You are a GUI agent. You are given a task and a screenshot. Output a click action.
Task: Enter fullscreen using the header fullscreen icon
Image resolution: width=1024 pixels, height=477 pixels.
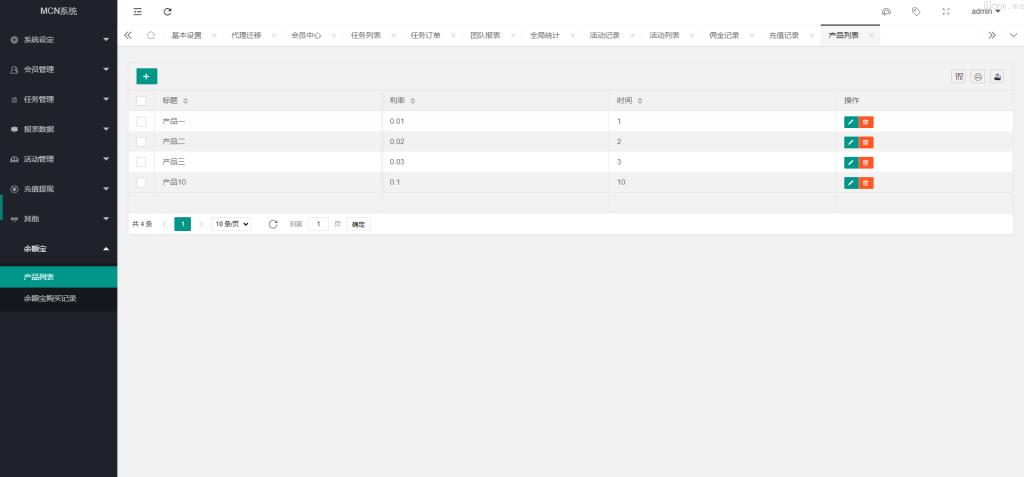pos(946,11)
